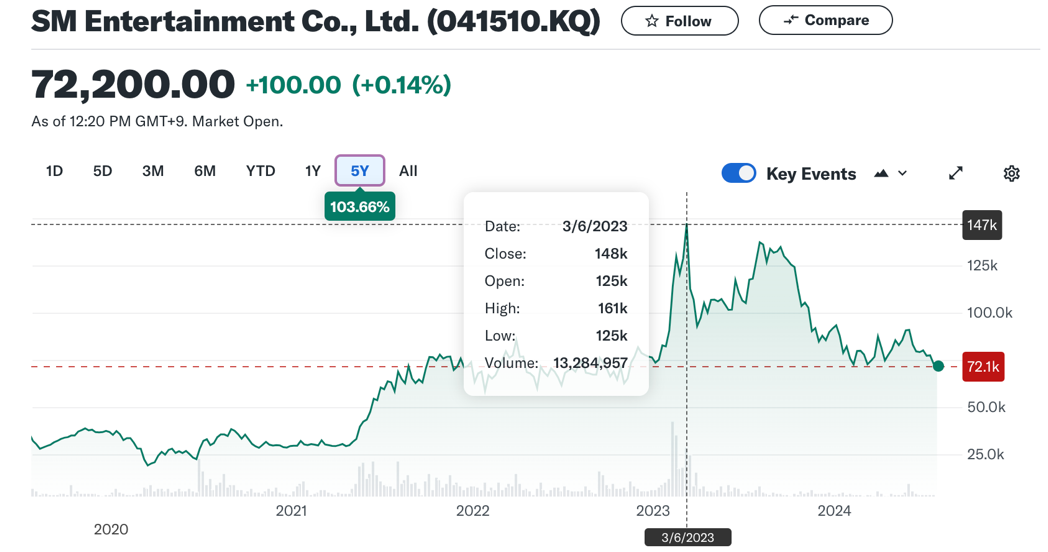
Task: Click the Open 125k tooltip value
Action: pos(612,281)
